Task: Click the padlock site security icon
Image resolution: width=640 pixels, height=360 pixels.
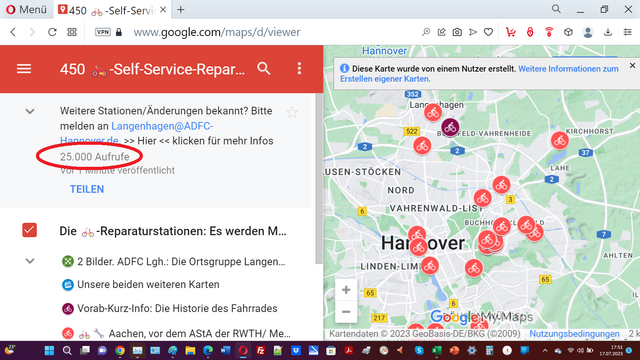Action: 119,32
